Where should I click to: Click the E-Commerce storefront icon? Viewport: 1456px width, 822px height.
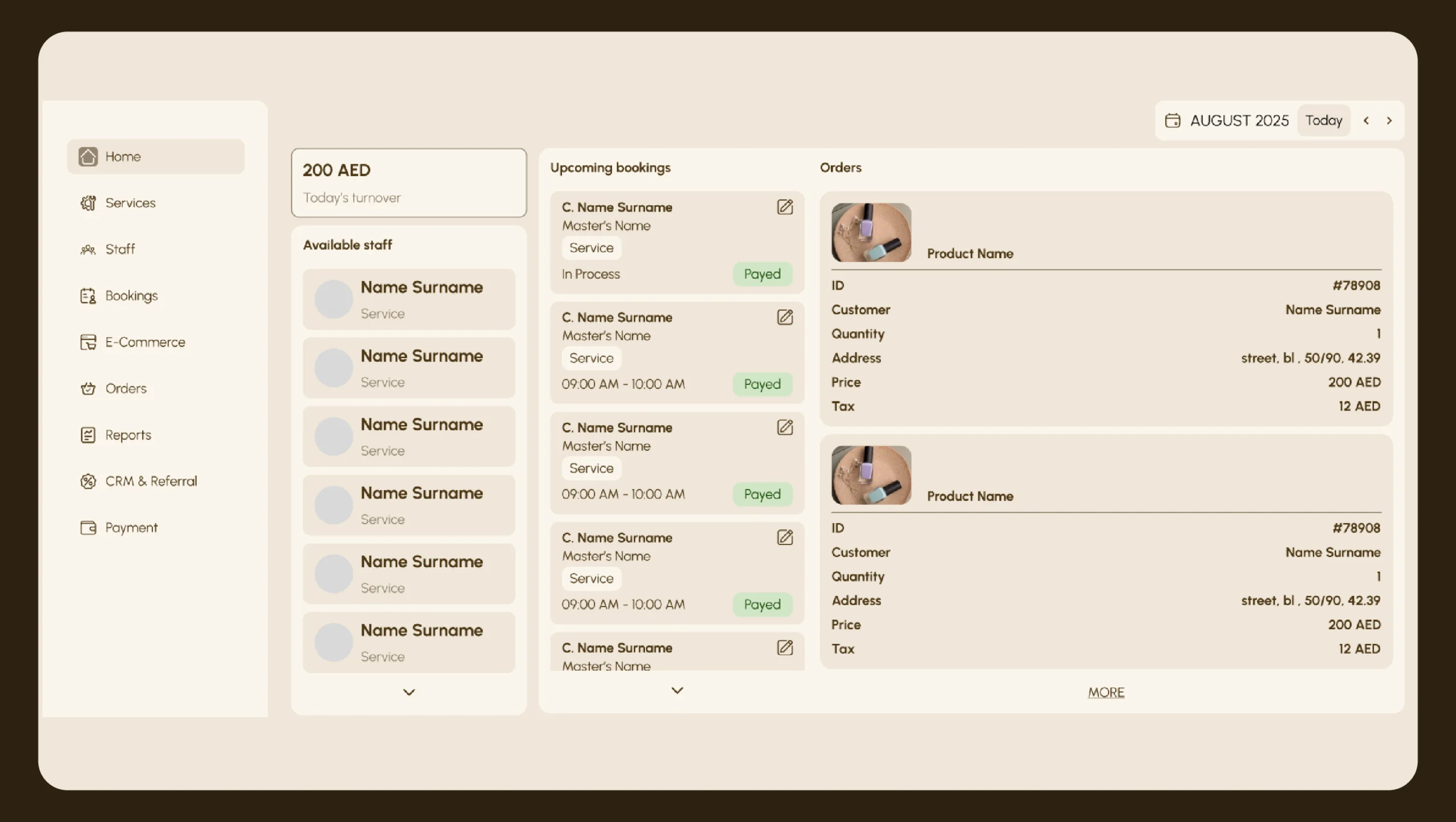pyautogui.click(x=88, y=342)
